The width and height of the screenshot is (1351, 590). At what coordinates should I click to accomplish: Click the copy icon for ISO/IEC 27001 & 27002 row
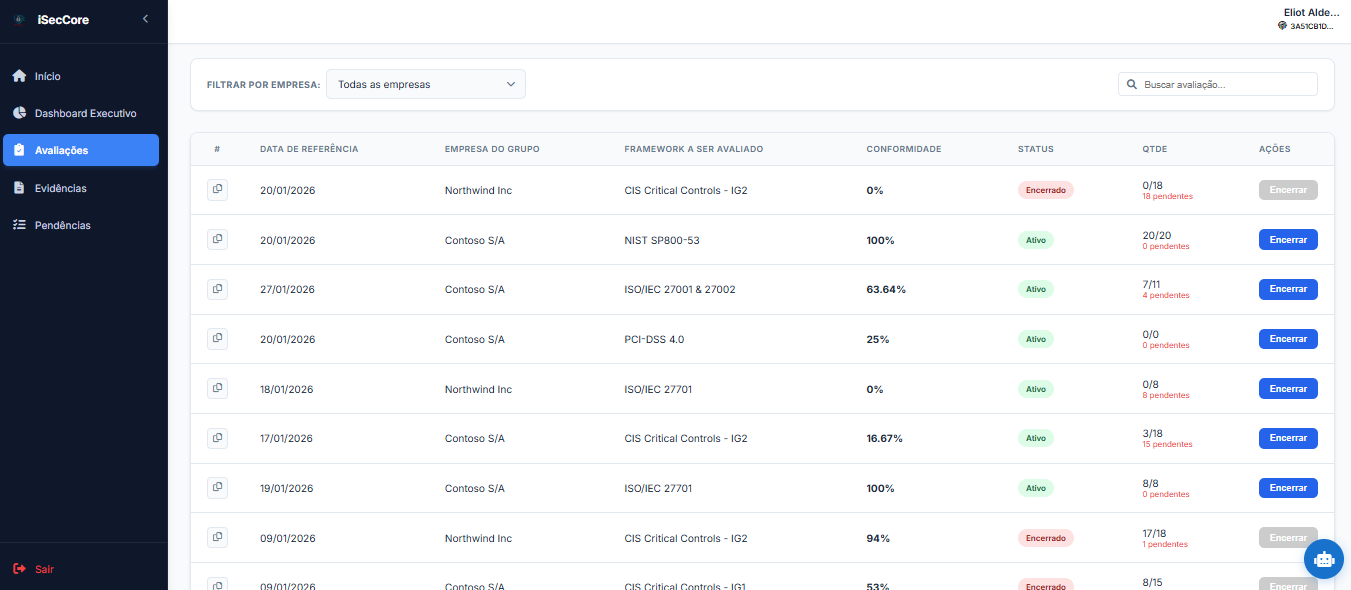click(217, 289)
